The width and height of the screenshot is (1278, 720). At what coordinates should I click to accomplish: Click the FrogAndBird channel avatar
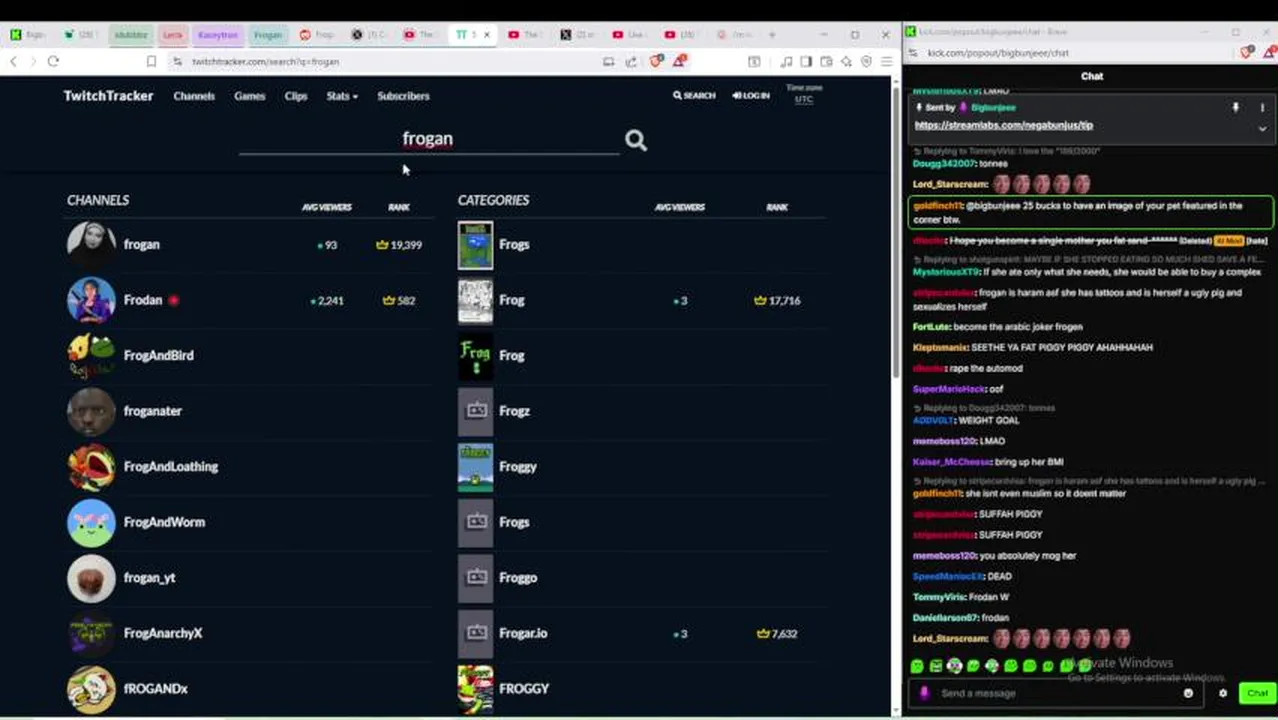point(91,355)
